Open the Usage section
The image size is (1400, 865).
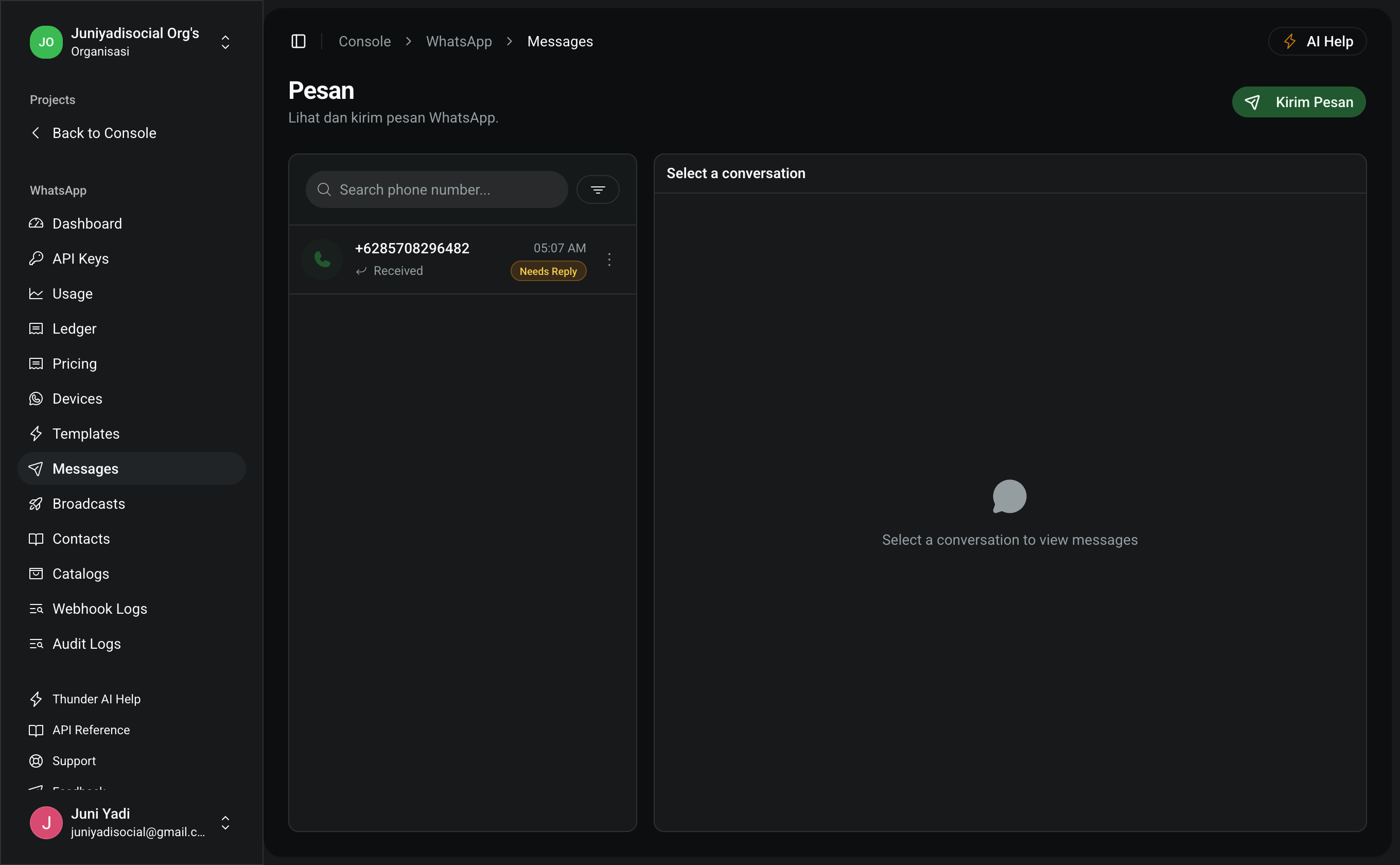[x=132, y=293]
